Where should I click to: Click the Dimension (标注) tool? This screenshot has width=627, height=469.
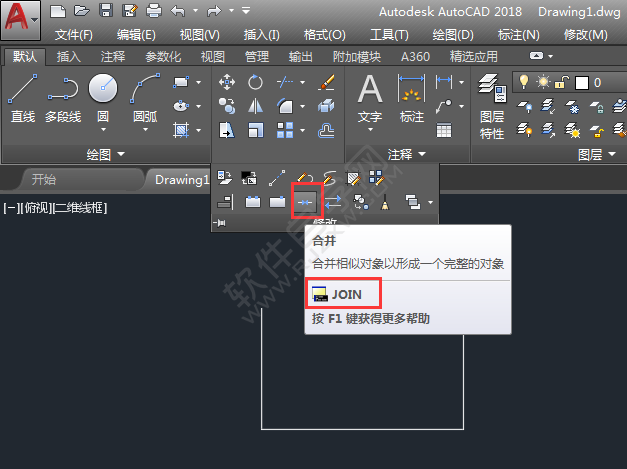tap(411, 98)
